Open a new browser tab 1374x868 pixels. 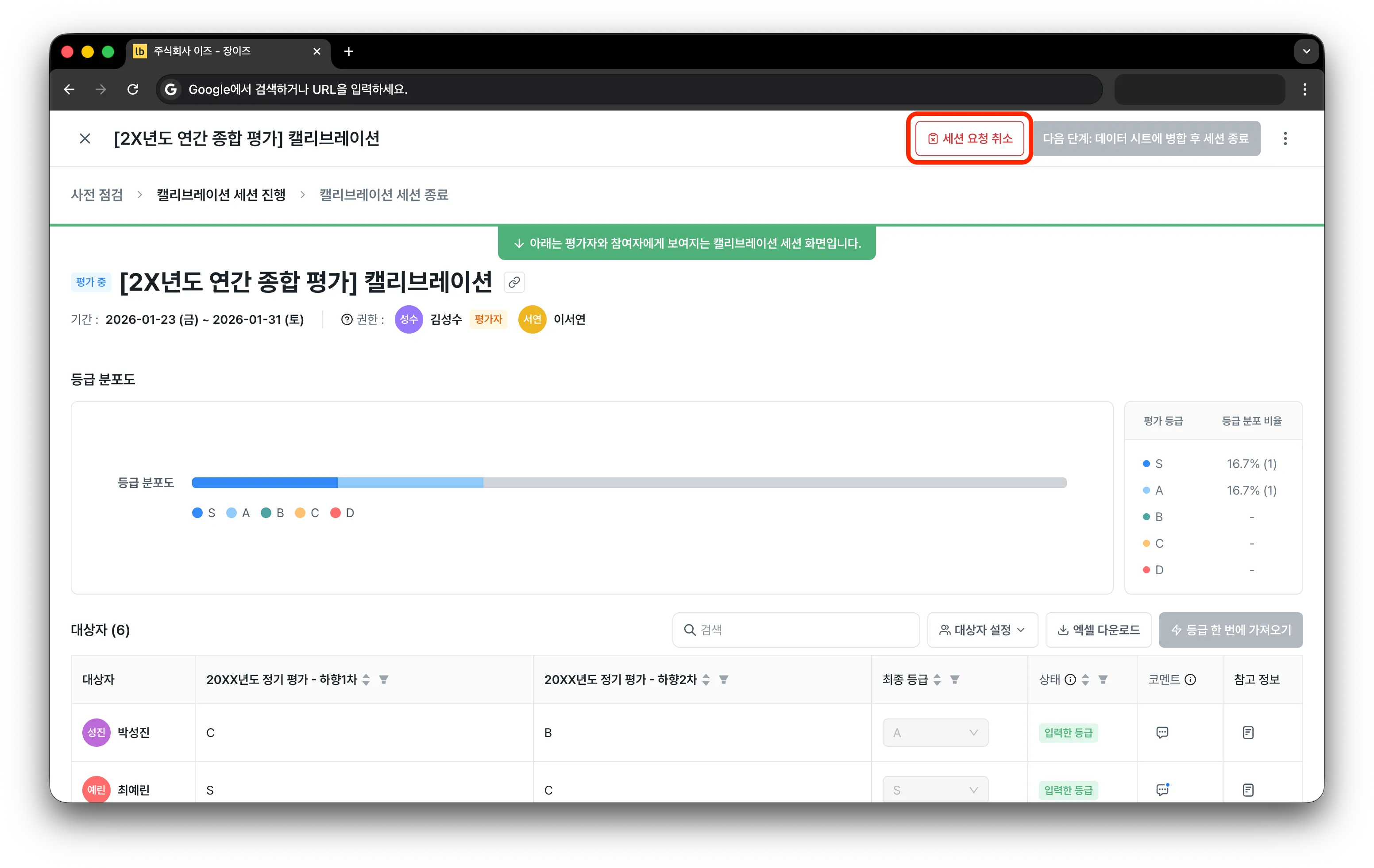(349, 51)
